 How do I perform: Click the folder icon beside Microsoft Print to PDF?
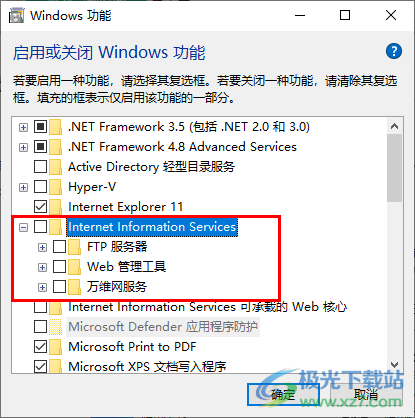coord(55,347)
